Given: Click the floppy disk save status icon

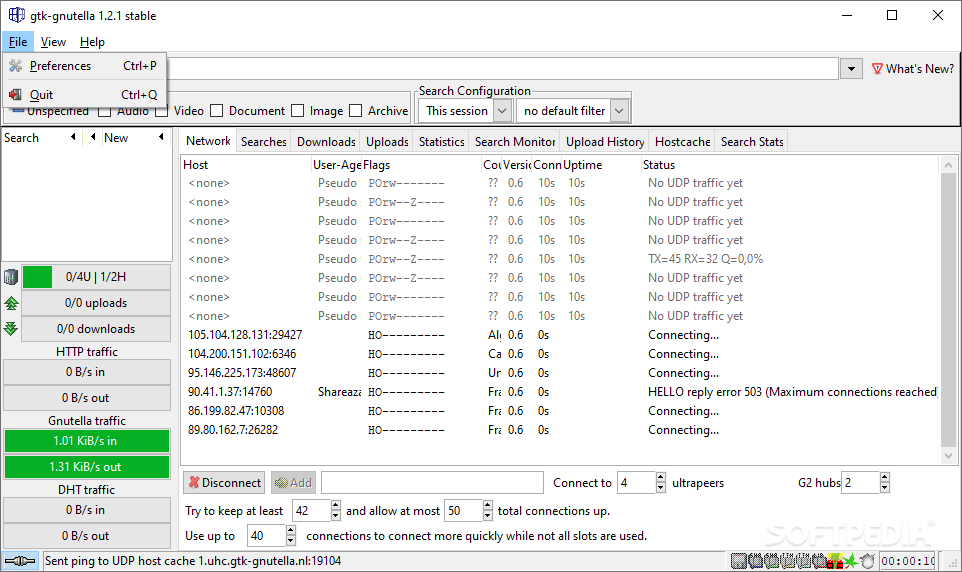Looking at the screenshot, I should [739, 561].
